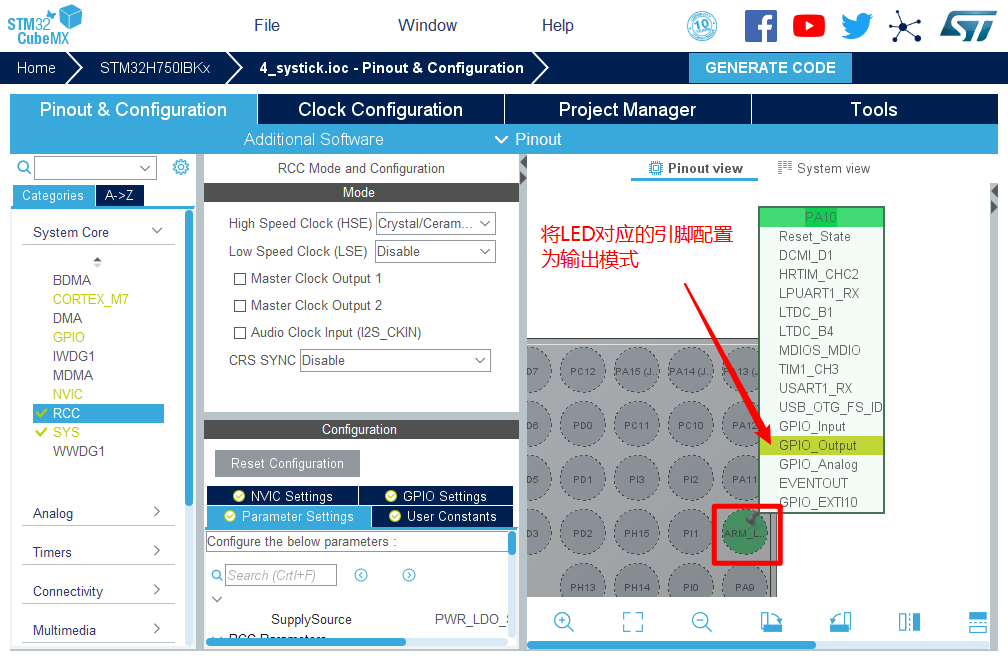This screenshot has height=661, width=1008.
Task: Enable Master Clock Output 1 checkbox
Action: point(240,279)
